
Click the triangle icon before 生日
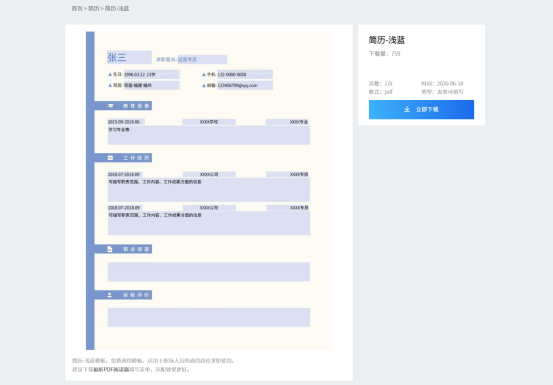tap(110, 74)
